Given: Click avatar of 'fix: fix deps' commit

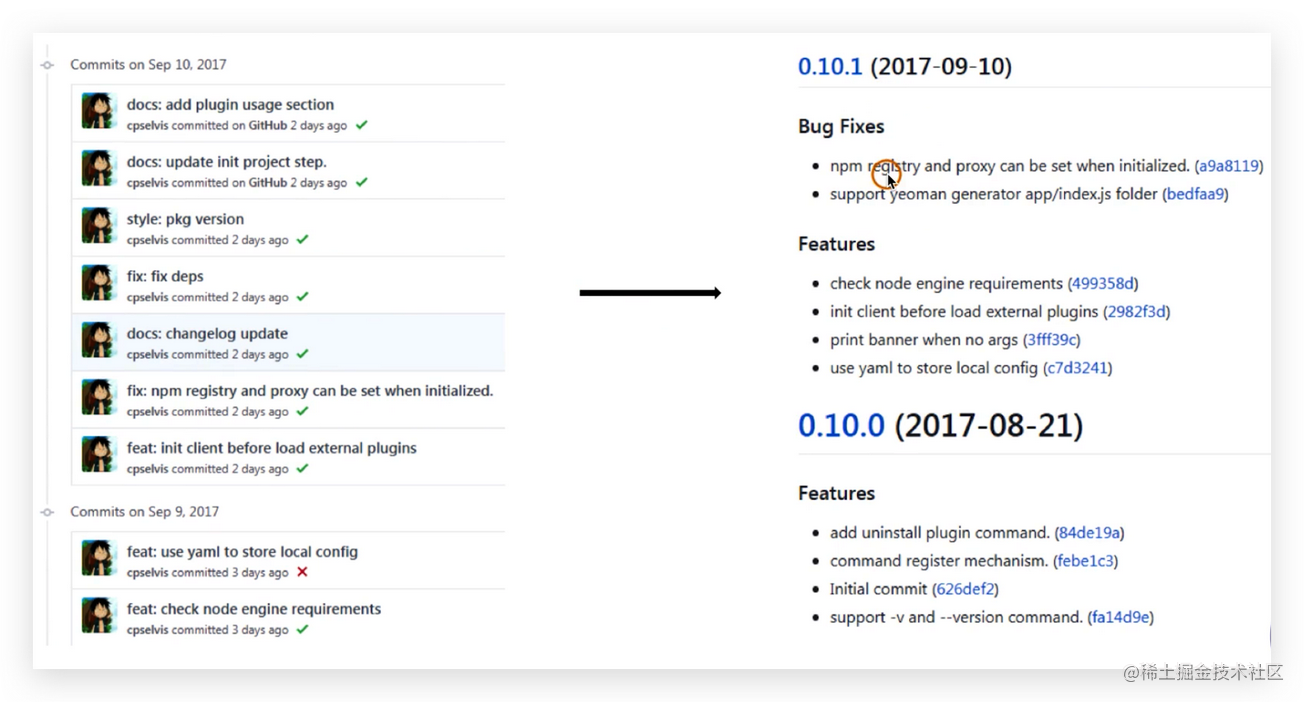Looking at the screenshot, I should click(x=99, y=283).
